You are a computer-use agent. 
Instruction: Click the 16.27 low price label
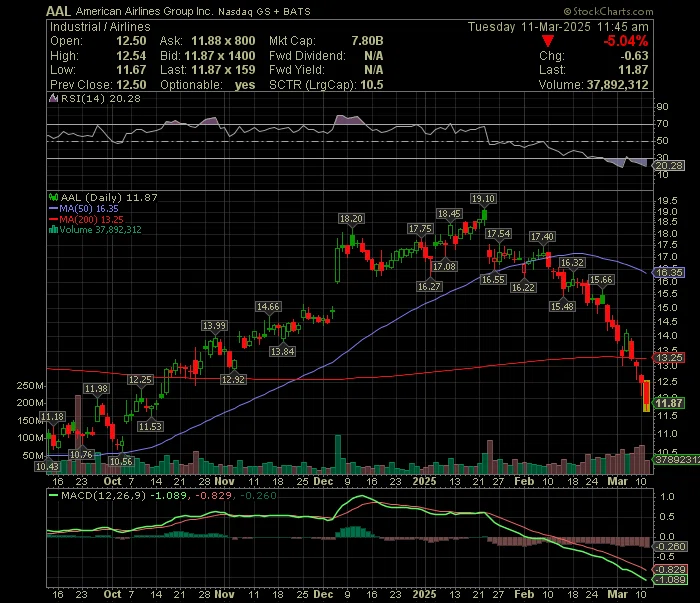click(429, 287)
